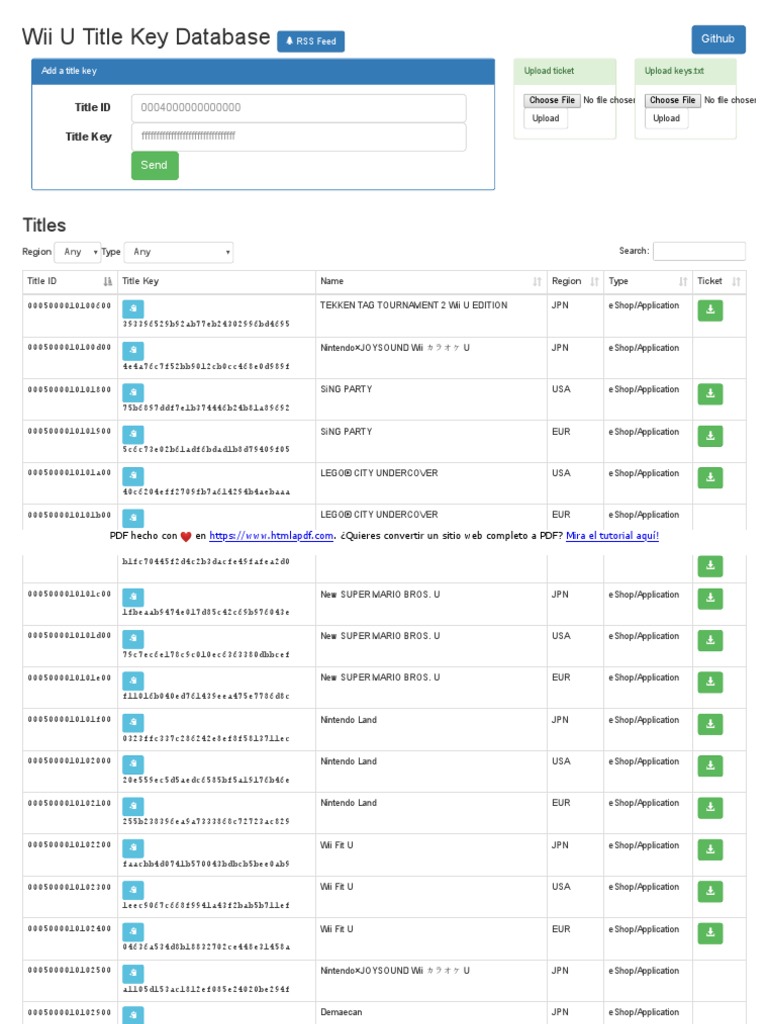Click the Title Key column header
768x1024 pixels.
click(217, 281)
